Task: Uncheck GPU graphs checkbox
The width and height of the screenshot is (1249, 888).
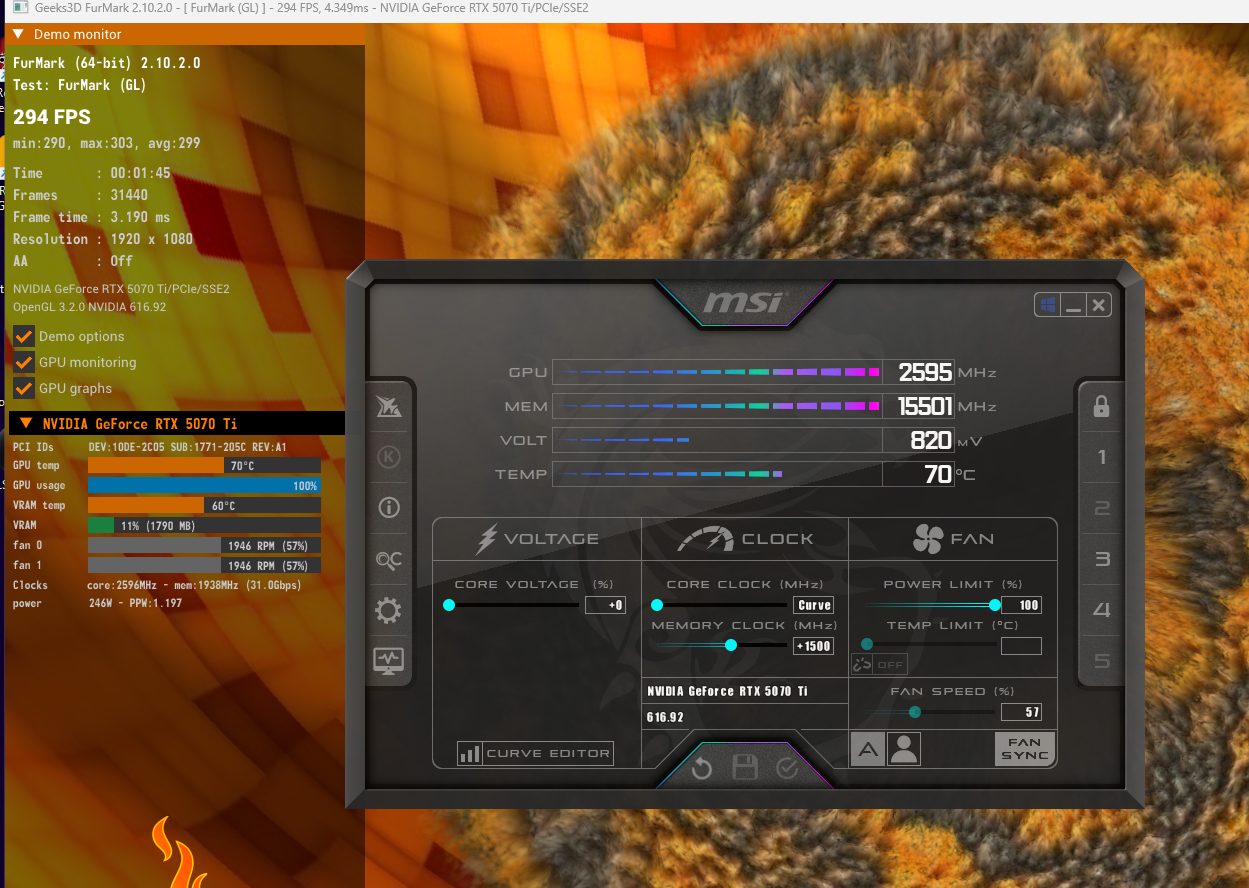Action: coord(24,388)
